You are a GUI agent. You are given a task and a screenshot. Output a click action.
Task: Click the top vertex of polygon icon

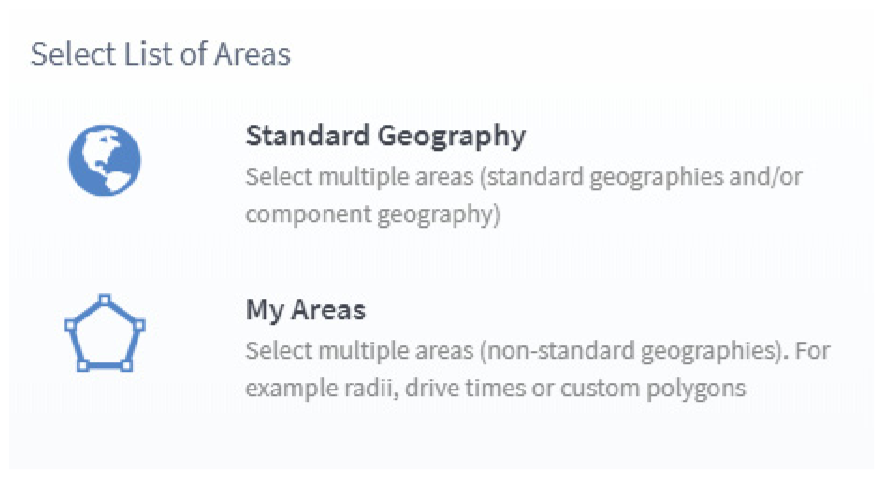pyautogui.click(x=104, y=299)
